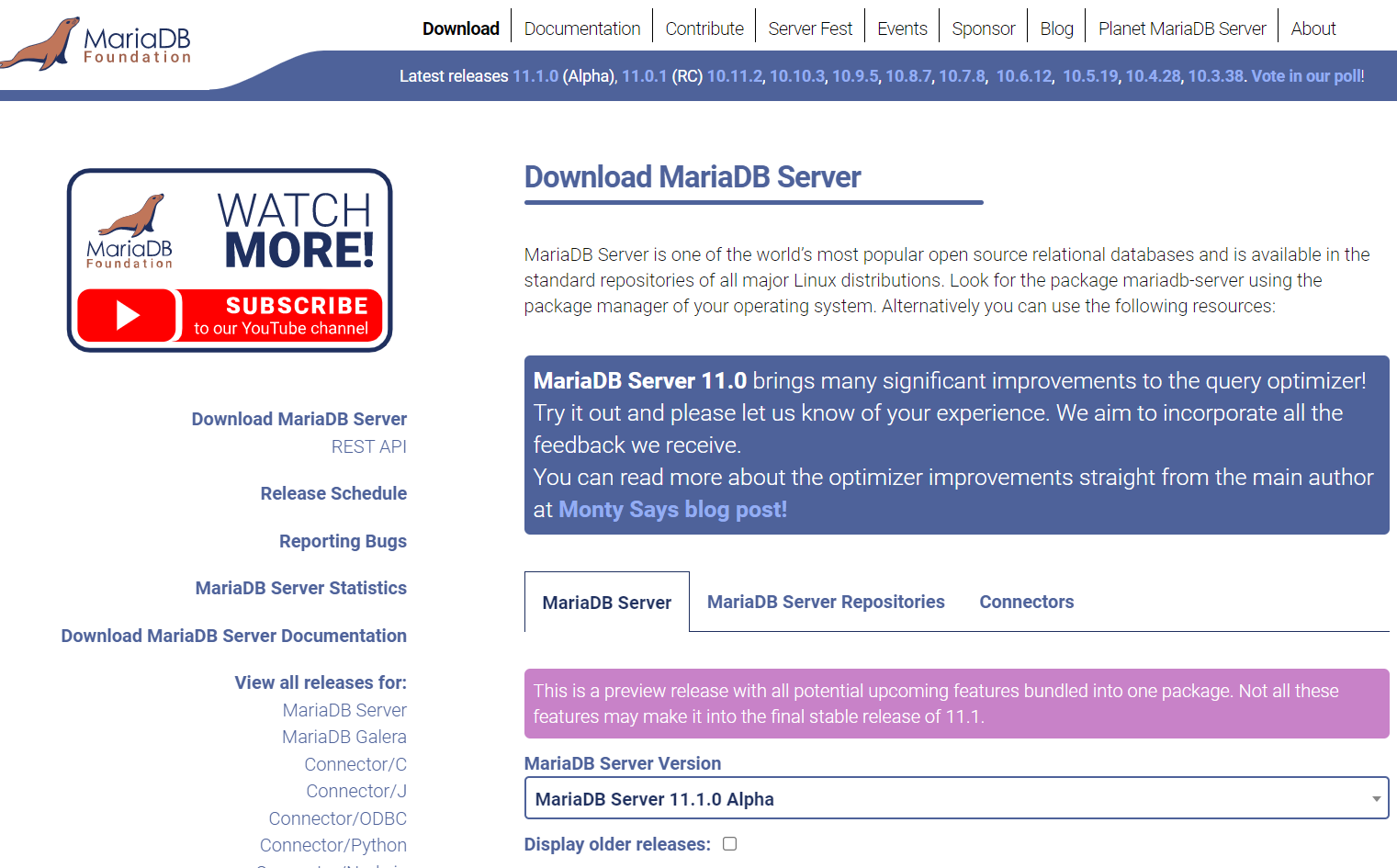Go to Download MariaDB Server sidebar link
The image size is (1397, 868).
(x=299, y=419)
